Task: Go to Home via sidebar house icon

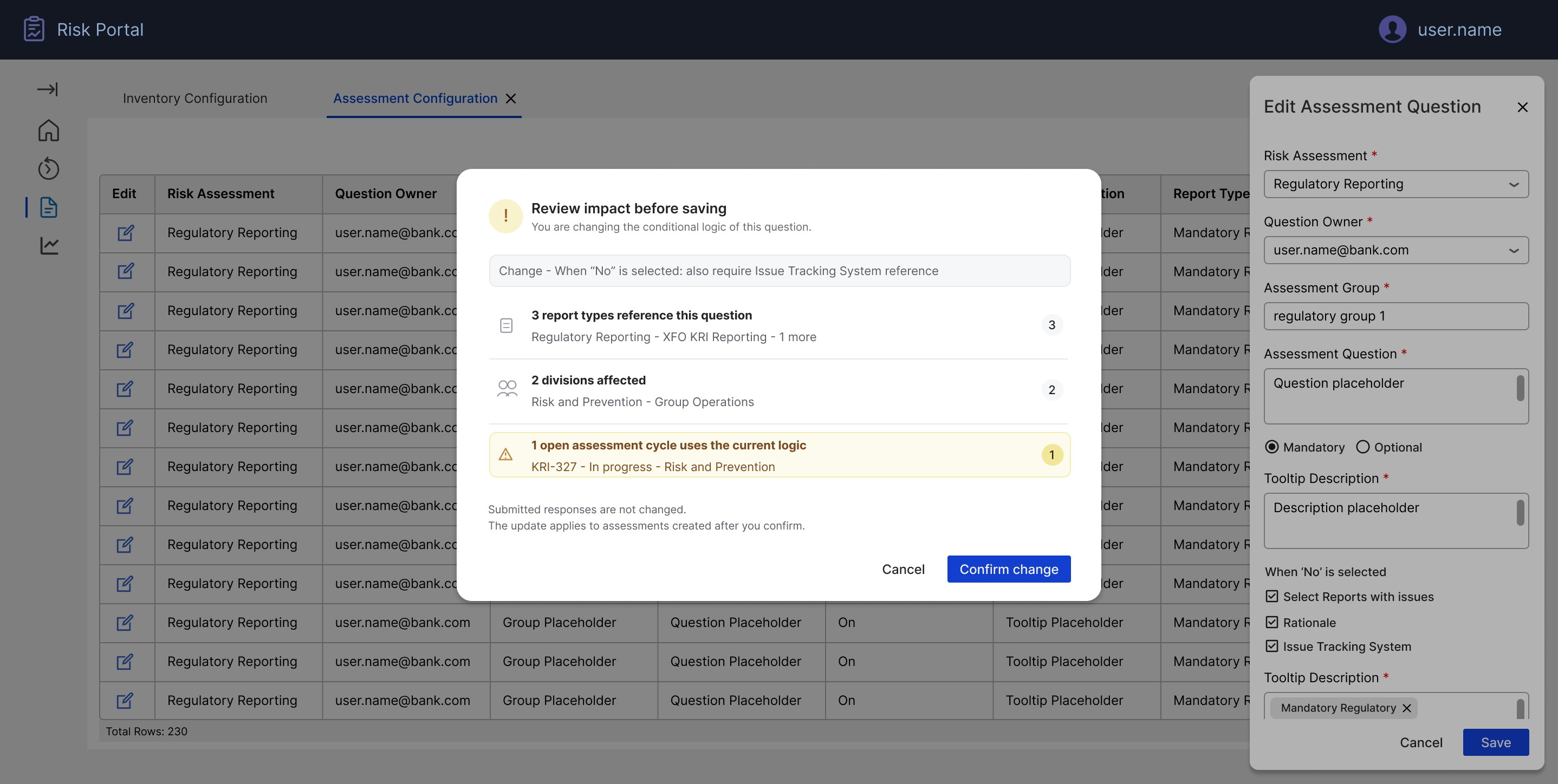Action: pos(48,130)
